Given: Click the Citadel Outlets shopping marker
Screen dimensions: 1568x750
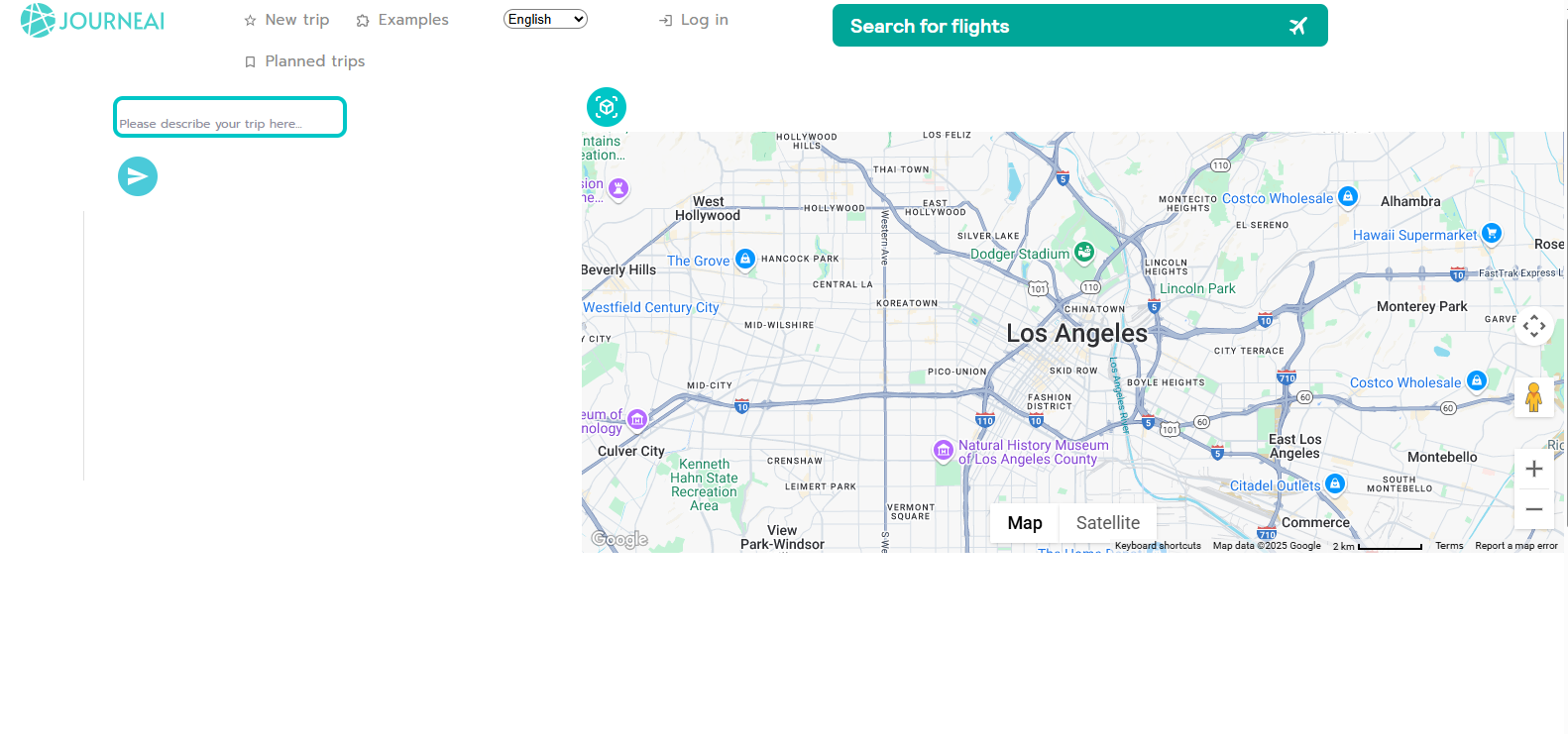Looking at the screenshot, I should pos(1335,483).
